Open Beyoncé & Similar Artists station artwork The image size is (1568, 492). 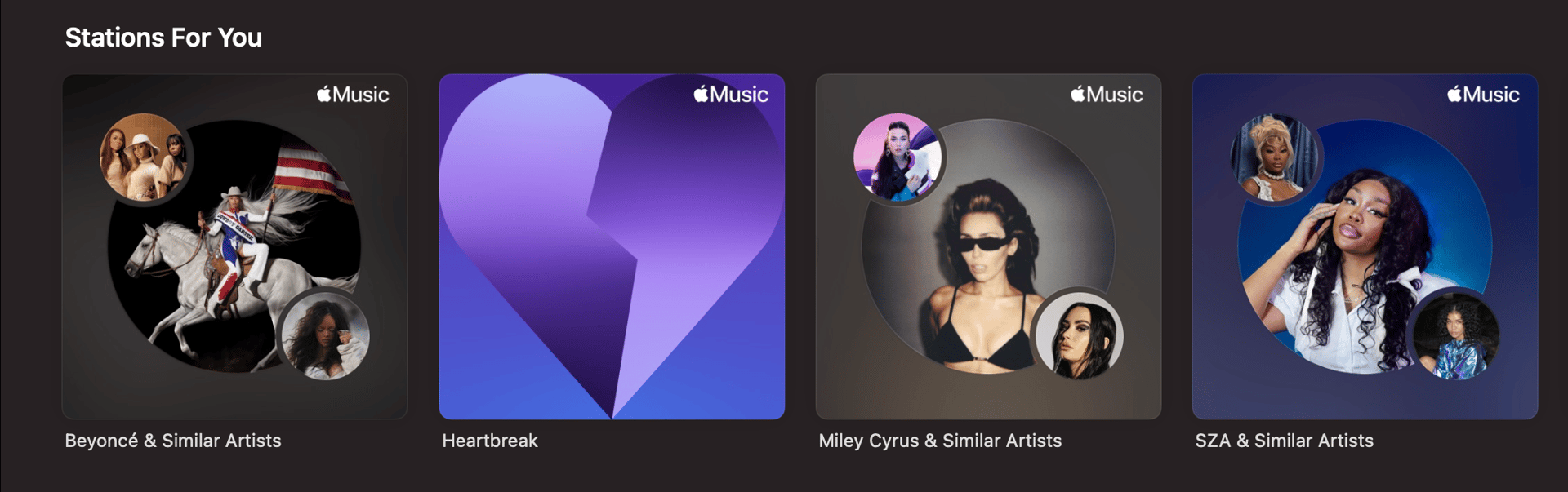(234, 246)
